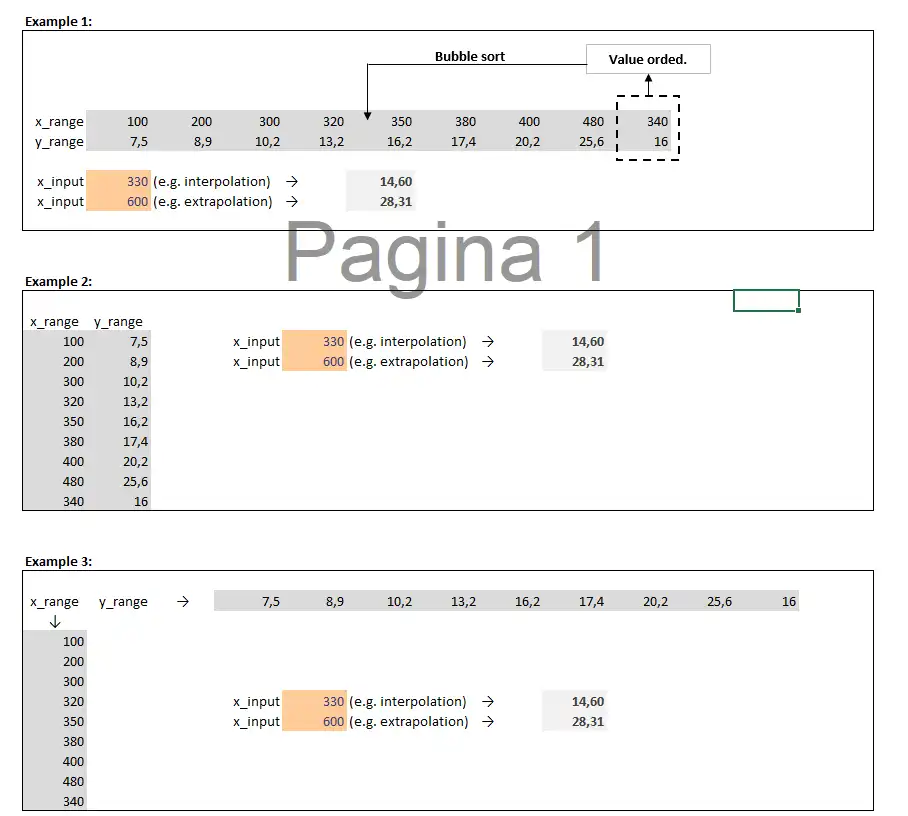This screenshot has width=908, height=816.
Task: Select x_range cell 100 in Example 1
Action: pos(119,122)
